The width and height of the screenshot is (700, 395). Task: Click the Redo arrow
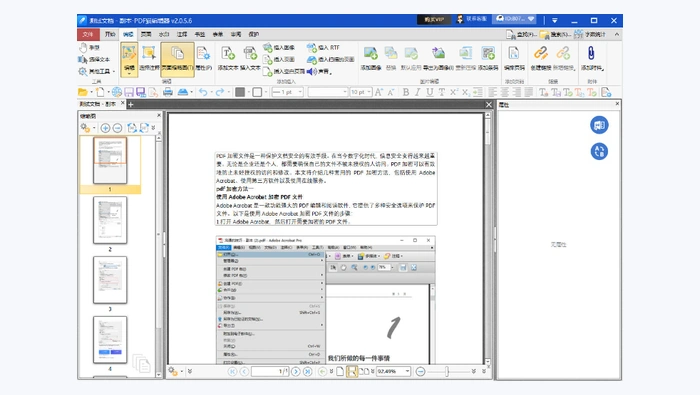pos(220,92)
